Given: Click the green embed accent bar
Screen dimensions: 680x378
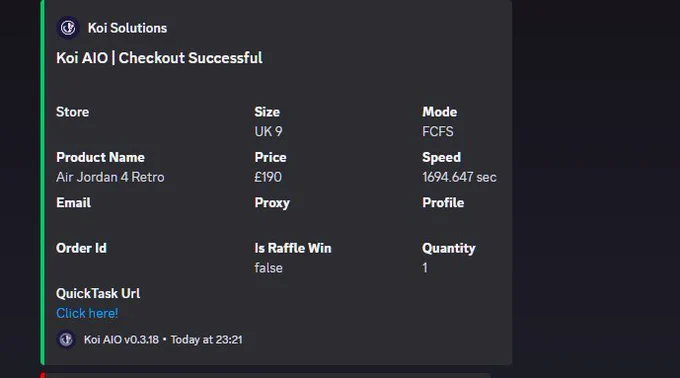Looking at the screenshot, I should pos(42,182).
